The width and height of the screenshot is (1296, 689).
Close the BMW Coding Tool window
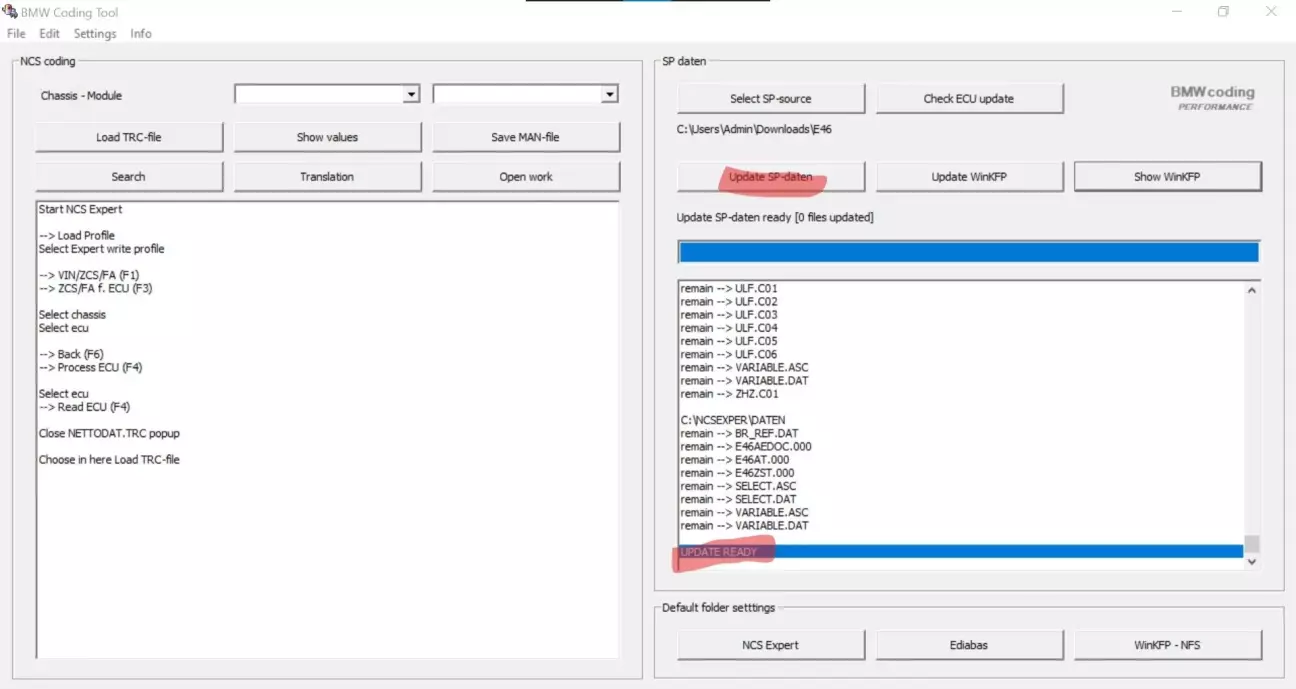pos(1271,12)
